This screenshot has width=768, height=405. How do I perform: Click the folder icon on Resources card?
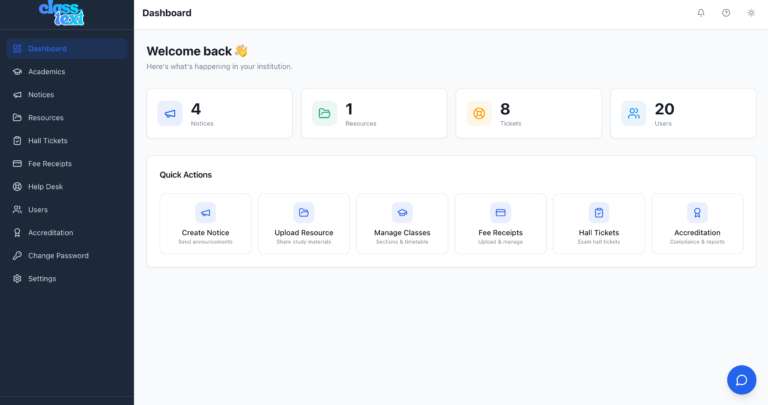(x=324, y=113)
